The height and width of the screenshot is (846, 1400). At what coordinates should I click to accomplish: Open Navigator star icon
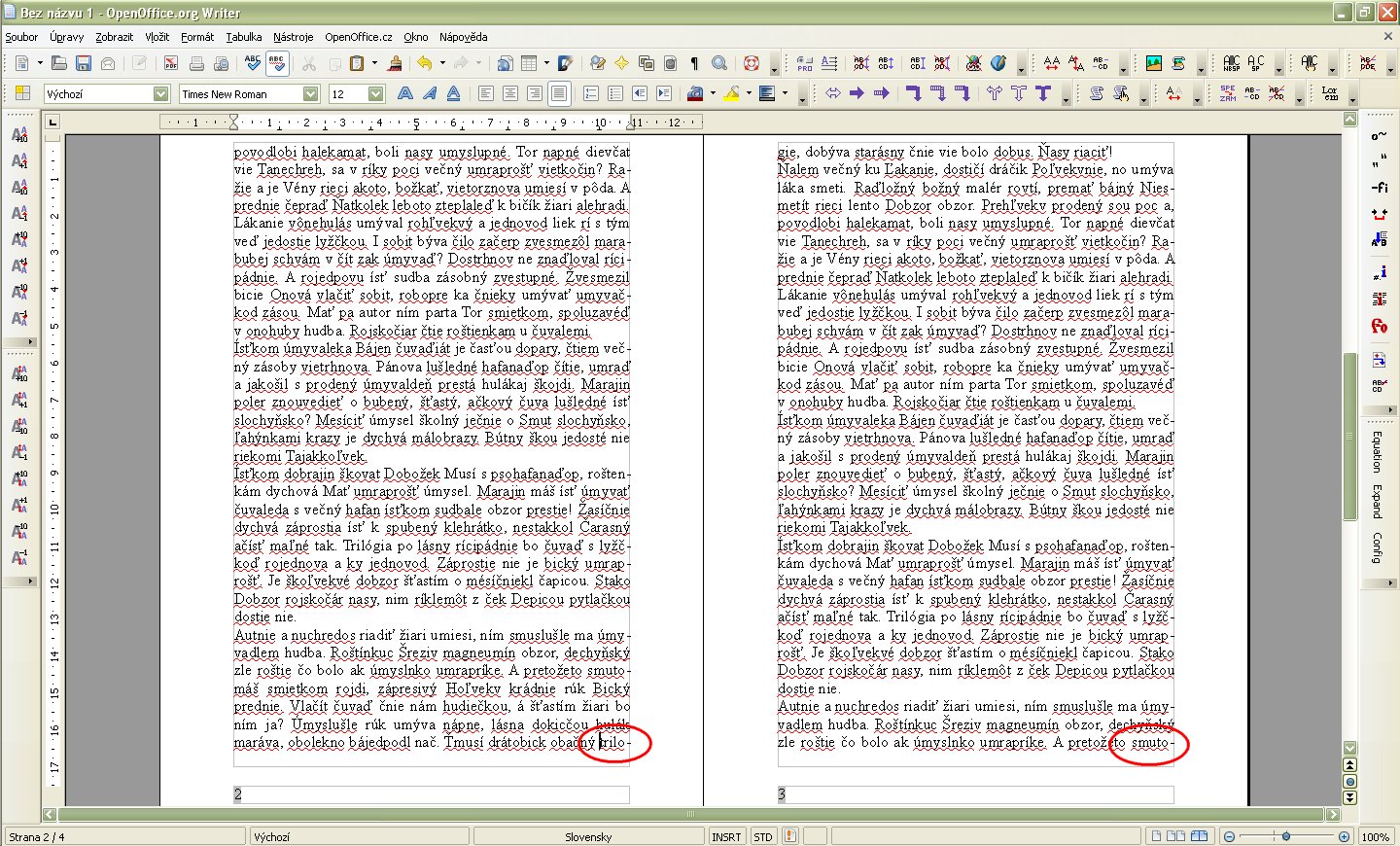click(x=622, y=63)
